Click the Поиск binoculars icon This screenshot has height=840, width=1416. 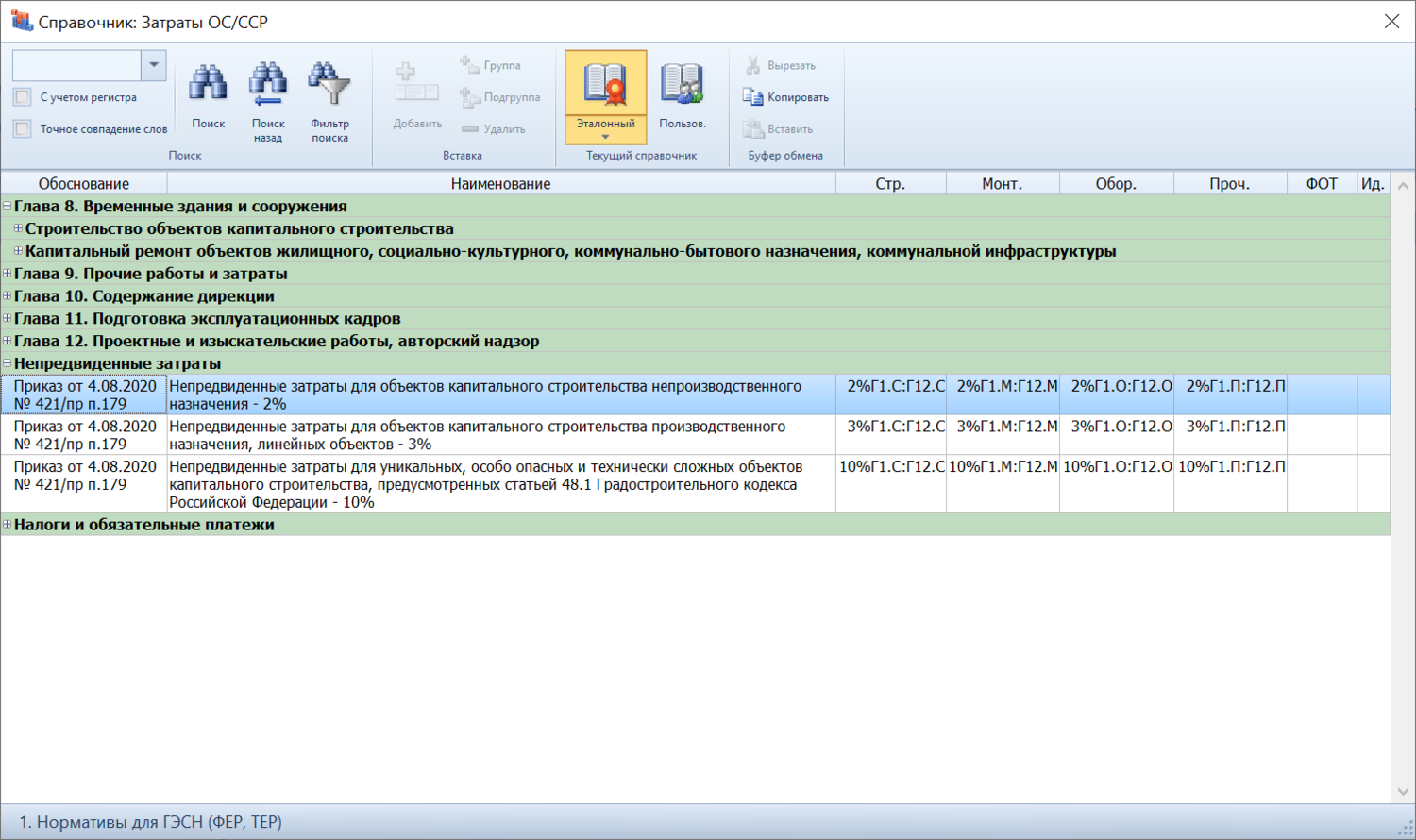click(208, 85)
